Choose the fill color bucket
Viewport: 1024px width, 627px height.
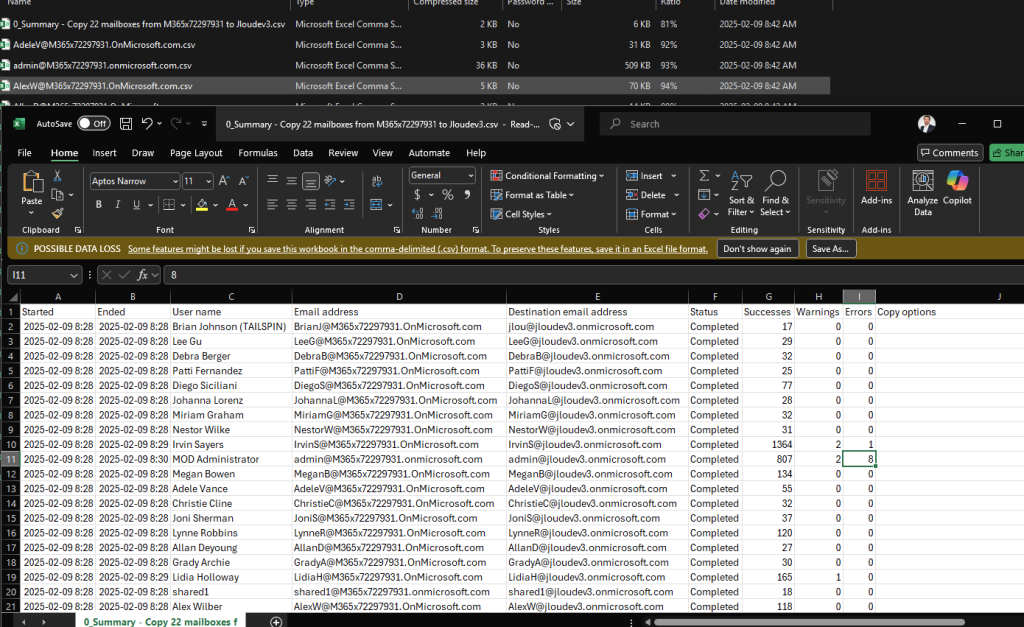click(x=202, y=204)
